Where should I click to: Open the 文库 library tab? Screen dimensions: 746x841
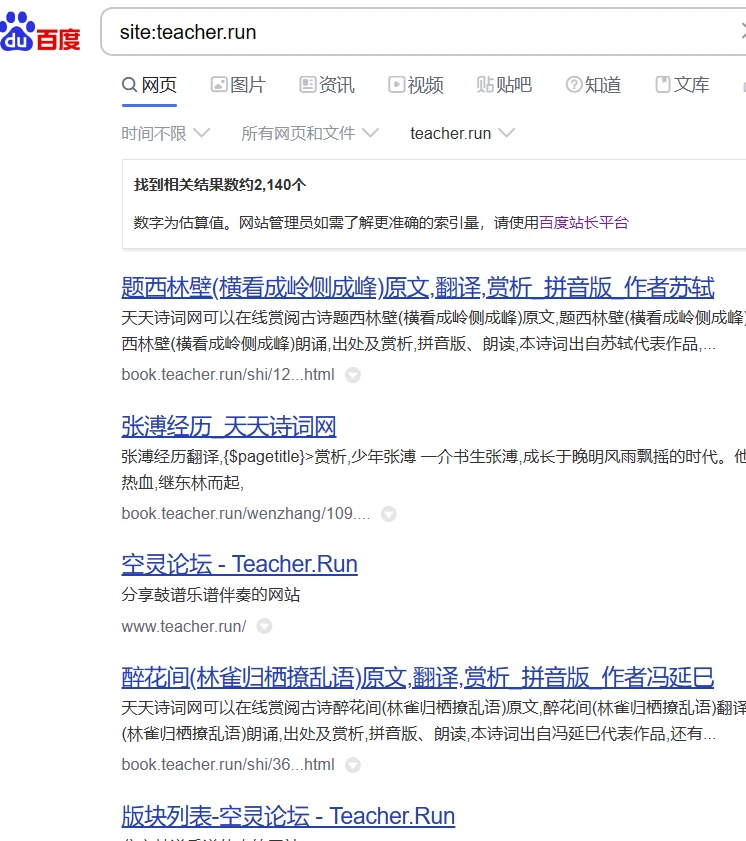(x=682, y=85)
